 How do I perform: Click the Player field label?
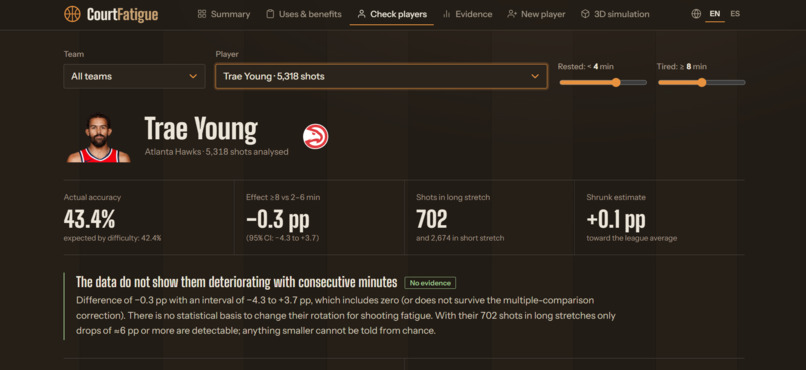coord(227,54)
